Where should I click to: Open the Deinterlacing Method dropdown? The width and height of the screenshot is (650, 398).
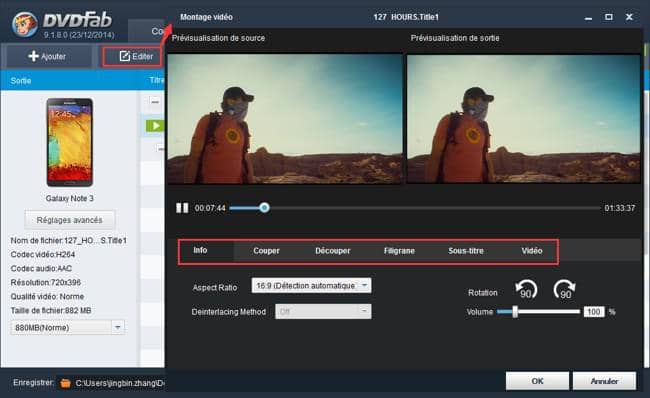point(323,311)
